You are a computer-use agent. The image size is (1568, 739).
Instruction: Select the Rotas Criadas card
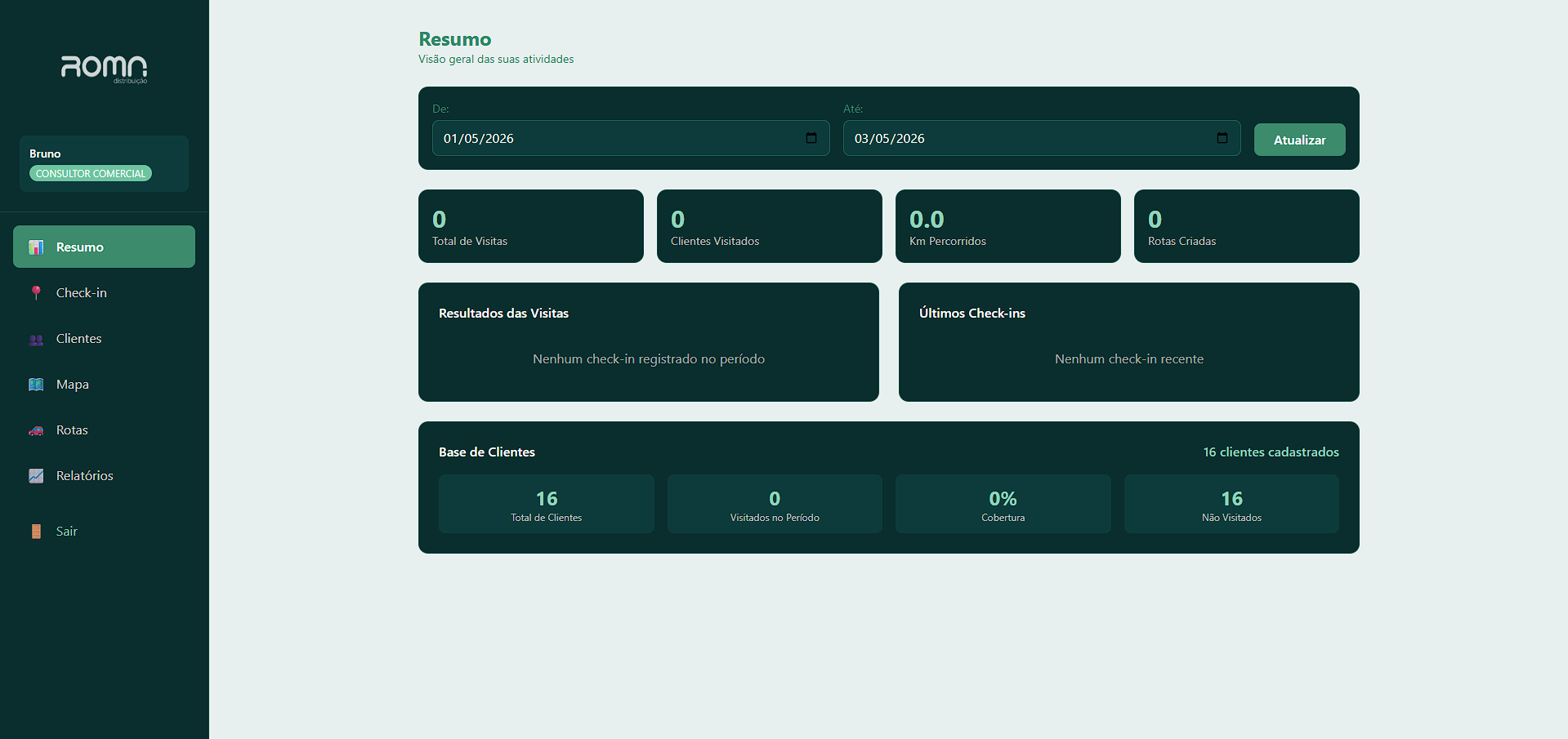(x=1247, y=226)
